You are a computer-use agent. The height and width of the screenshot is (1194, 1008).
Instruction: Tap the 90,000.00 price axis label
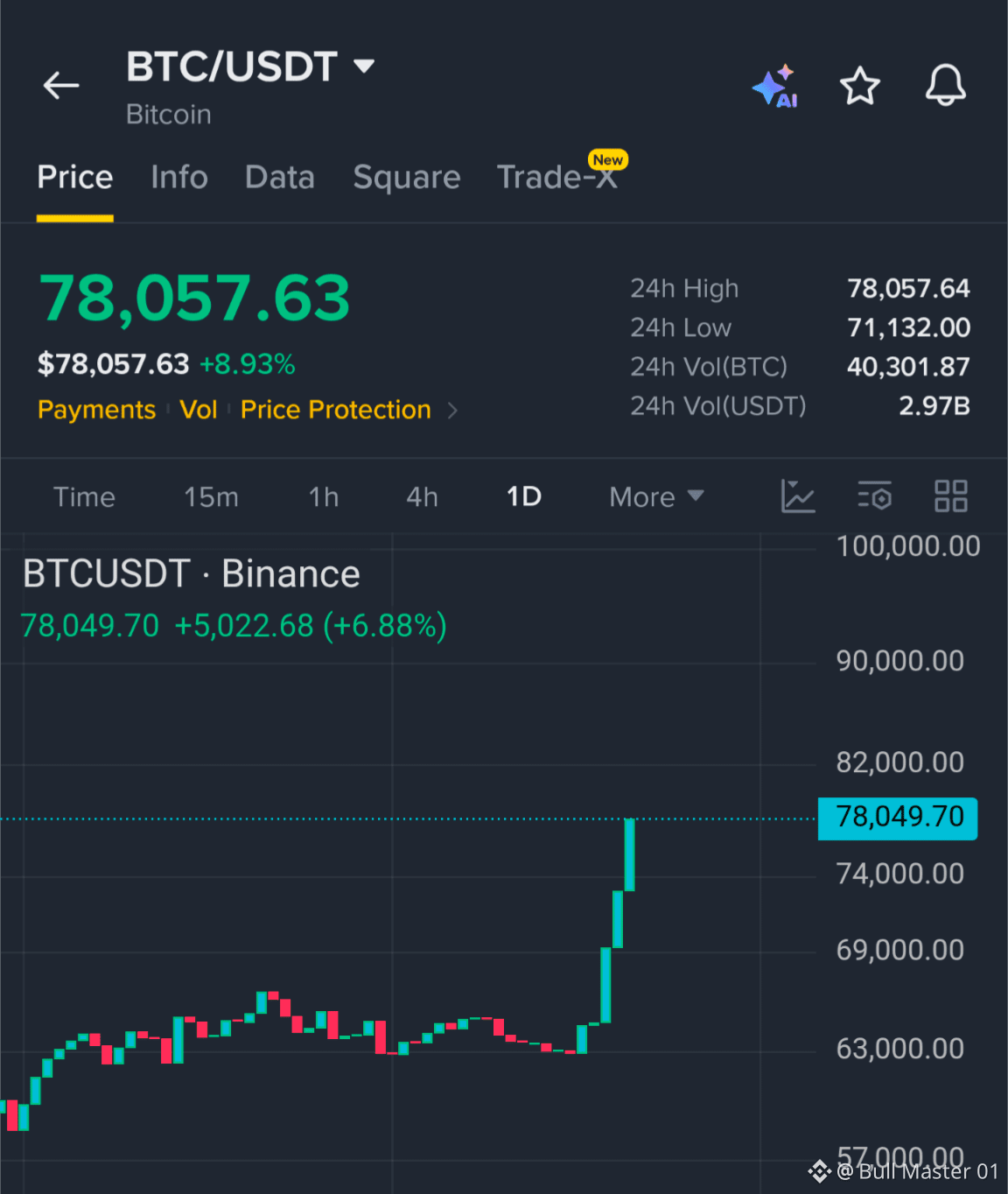pos(900,661)
